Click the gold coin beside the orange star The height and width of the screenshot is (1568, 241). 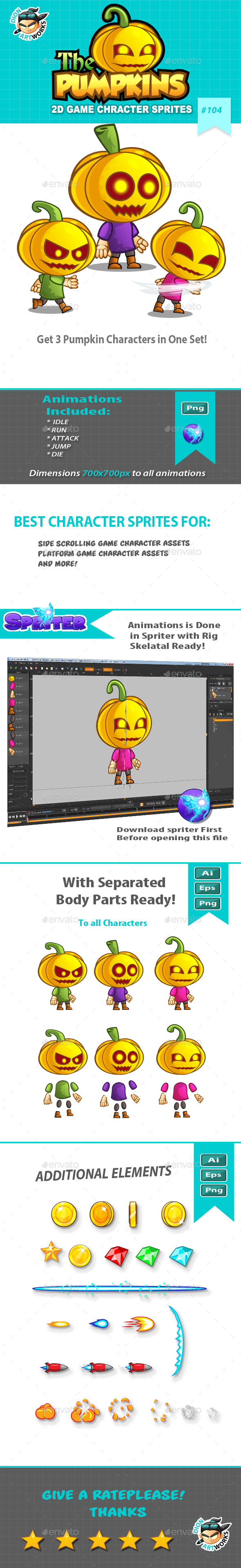[80, 1255]
